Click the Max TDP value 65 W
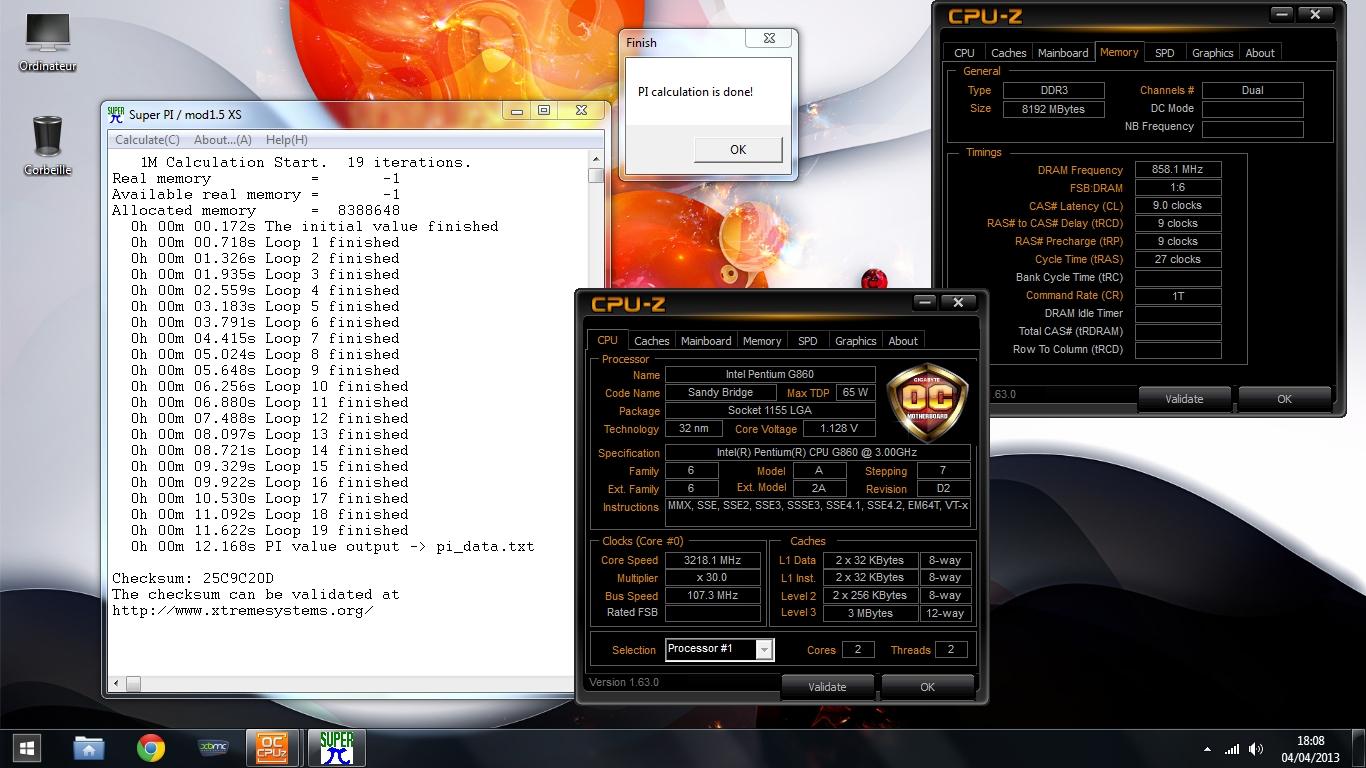Image resolution: width=1366 pixels, height=768 pixels. pos(855,393)
